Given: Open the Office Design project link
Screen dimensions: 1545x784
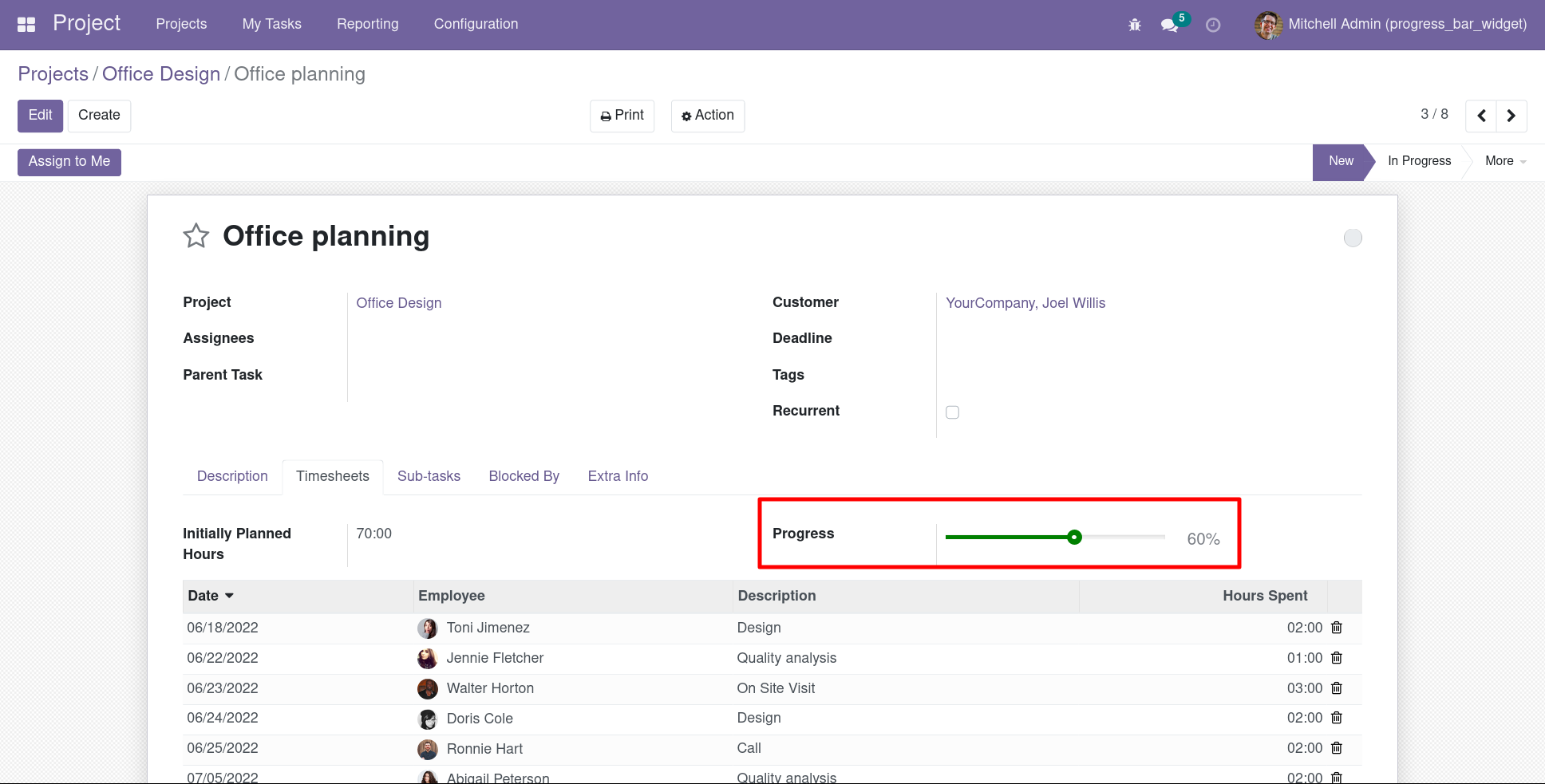Looking at the screenshot, I should pyautogui.click(x=398, y=303).
